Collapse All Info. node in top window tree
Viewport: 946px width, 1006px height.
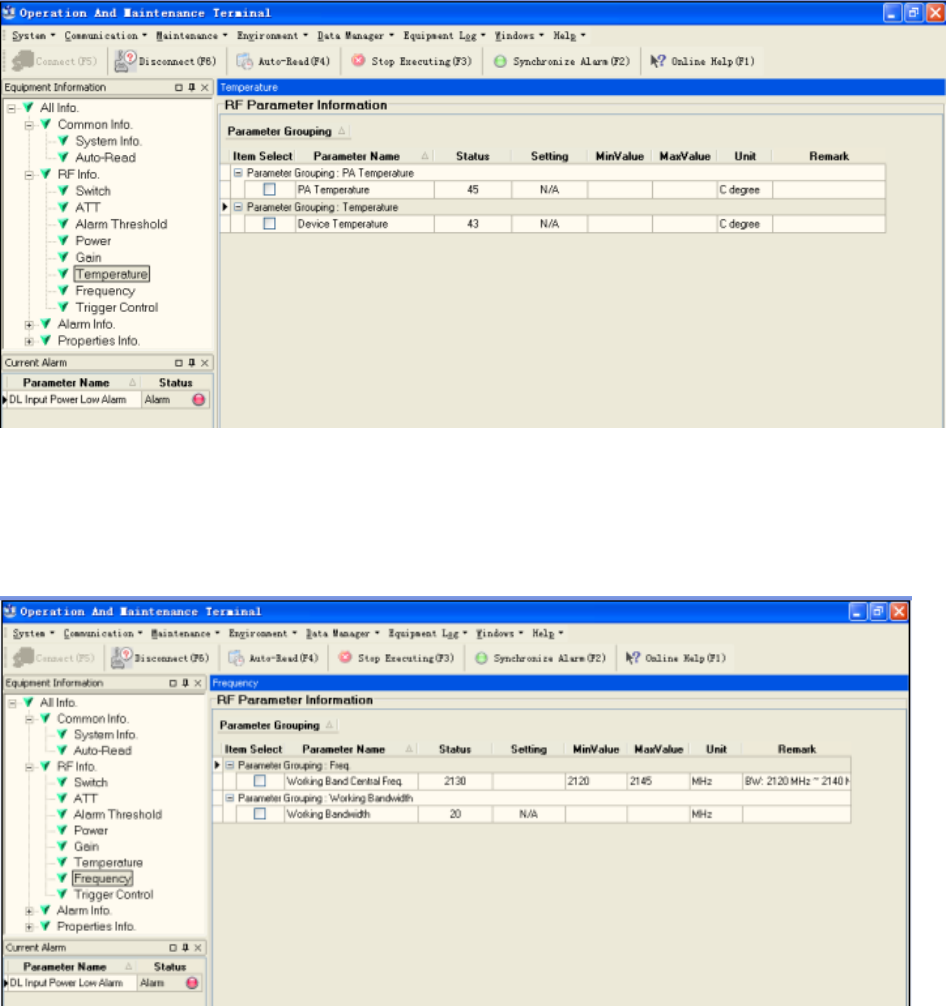coord(12,108)
